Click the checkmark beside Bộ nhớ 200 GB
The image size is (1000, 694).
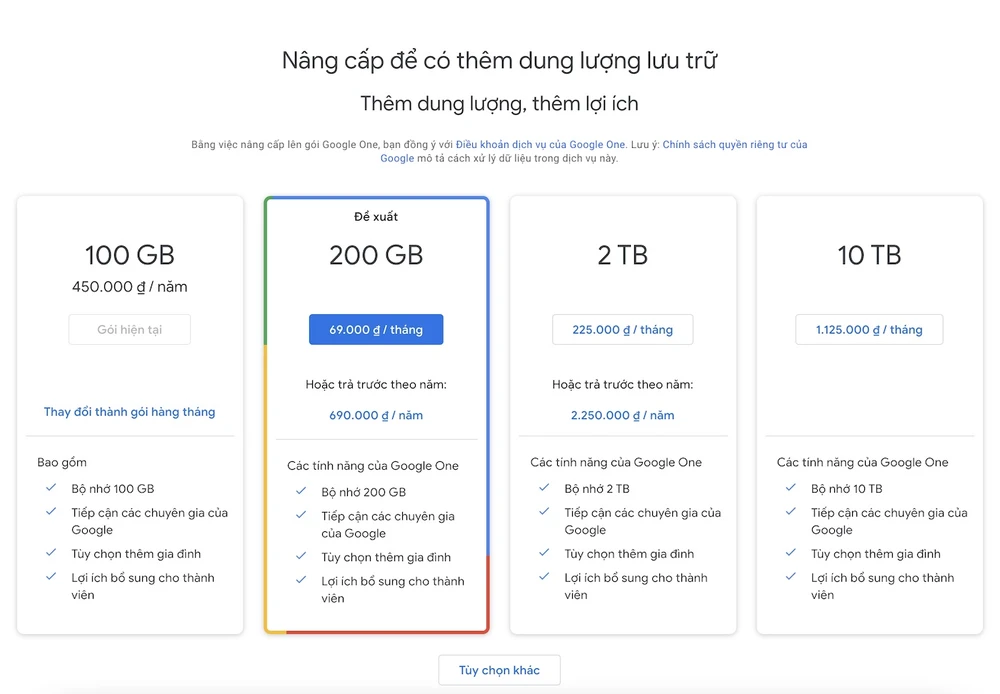(x=301, y=491)
